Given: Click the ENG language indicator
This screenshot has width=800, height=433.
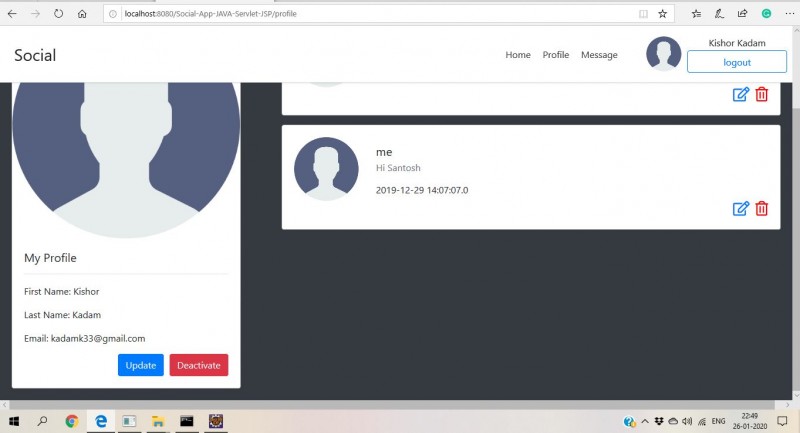Looking at the screenshot, I should point(718,421).
